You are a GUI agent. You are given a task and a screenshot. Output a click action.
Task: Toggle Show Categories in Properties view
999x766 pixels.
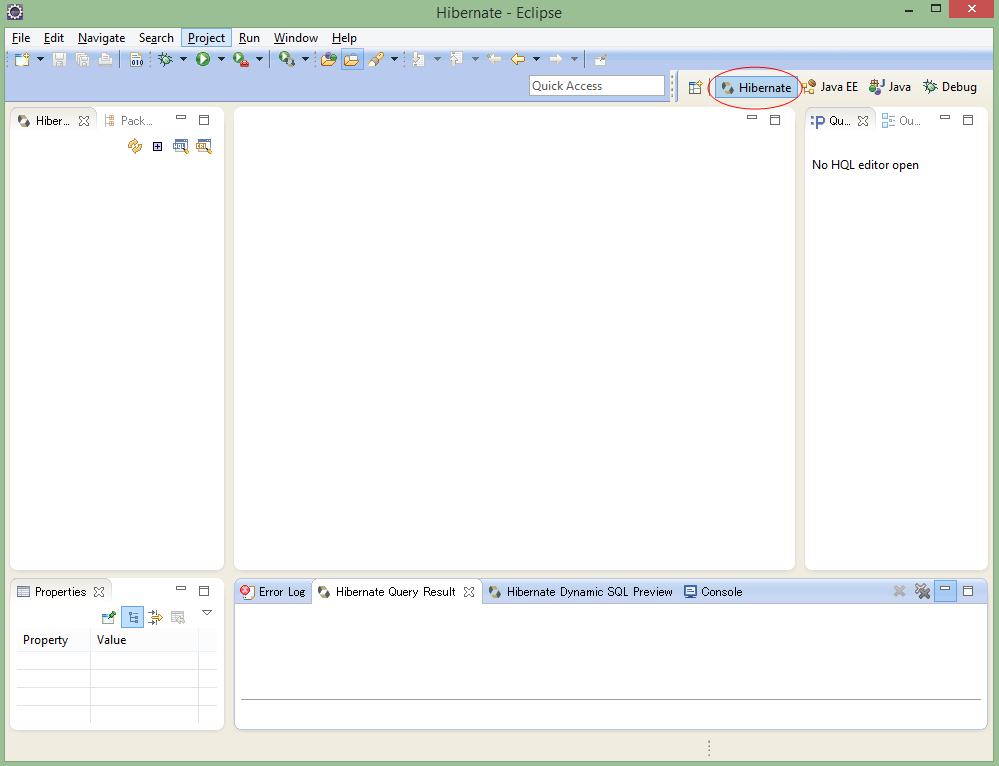133,617
